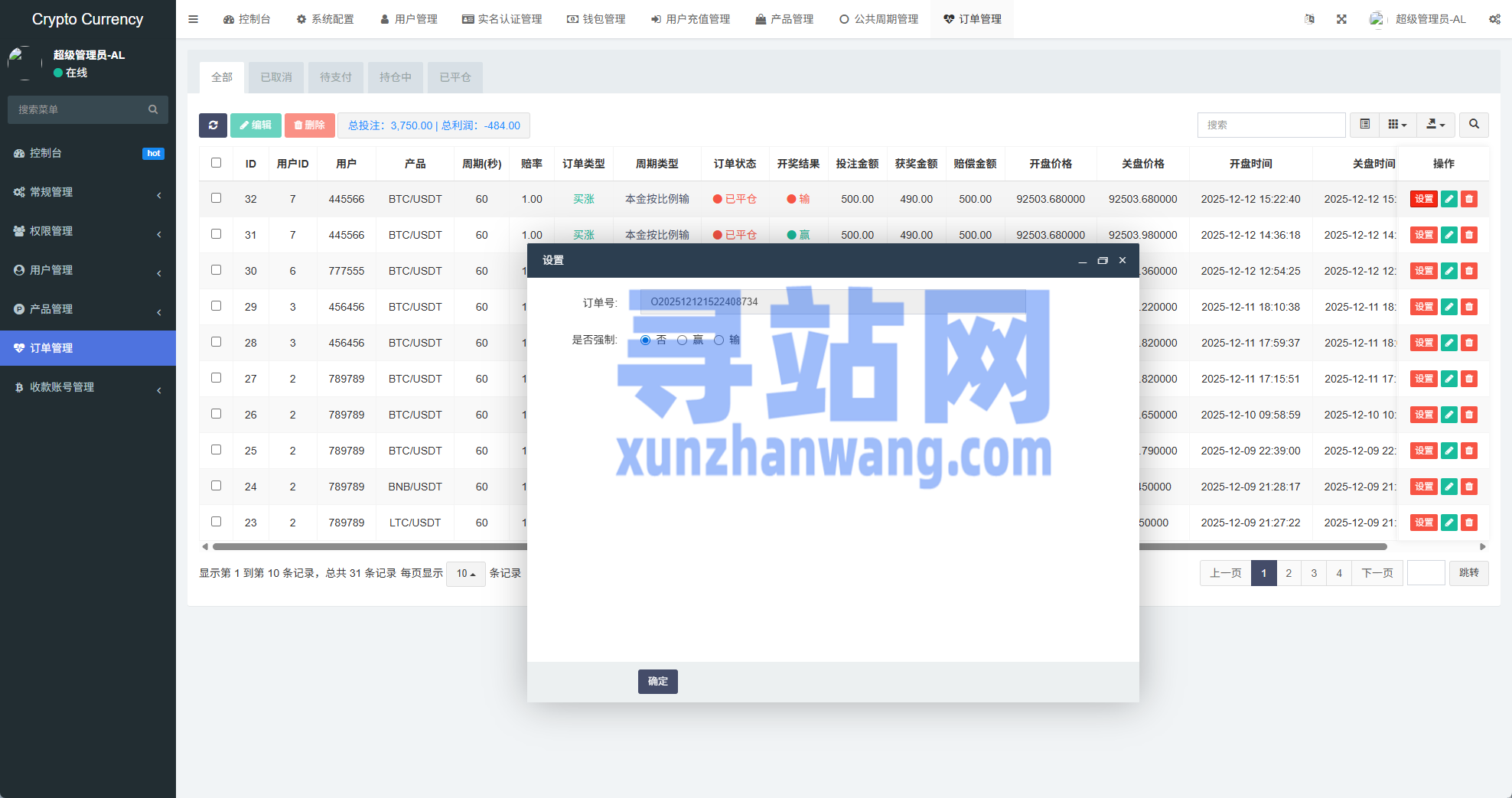Open the 10 records per page dropdown
This screenshot has width=1512, height=798.
tap(465, 574)
